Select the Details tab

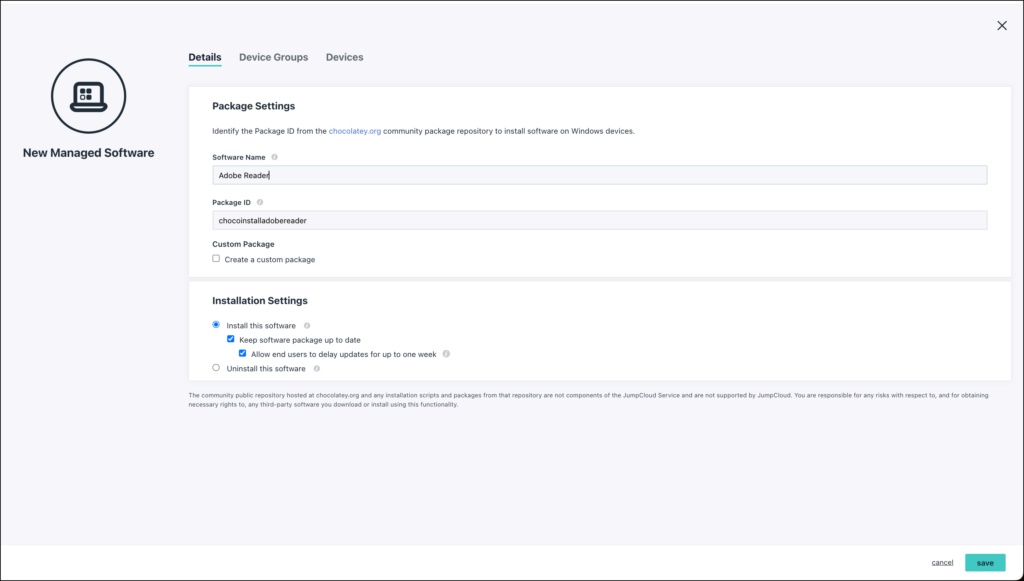204,57
